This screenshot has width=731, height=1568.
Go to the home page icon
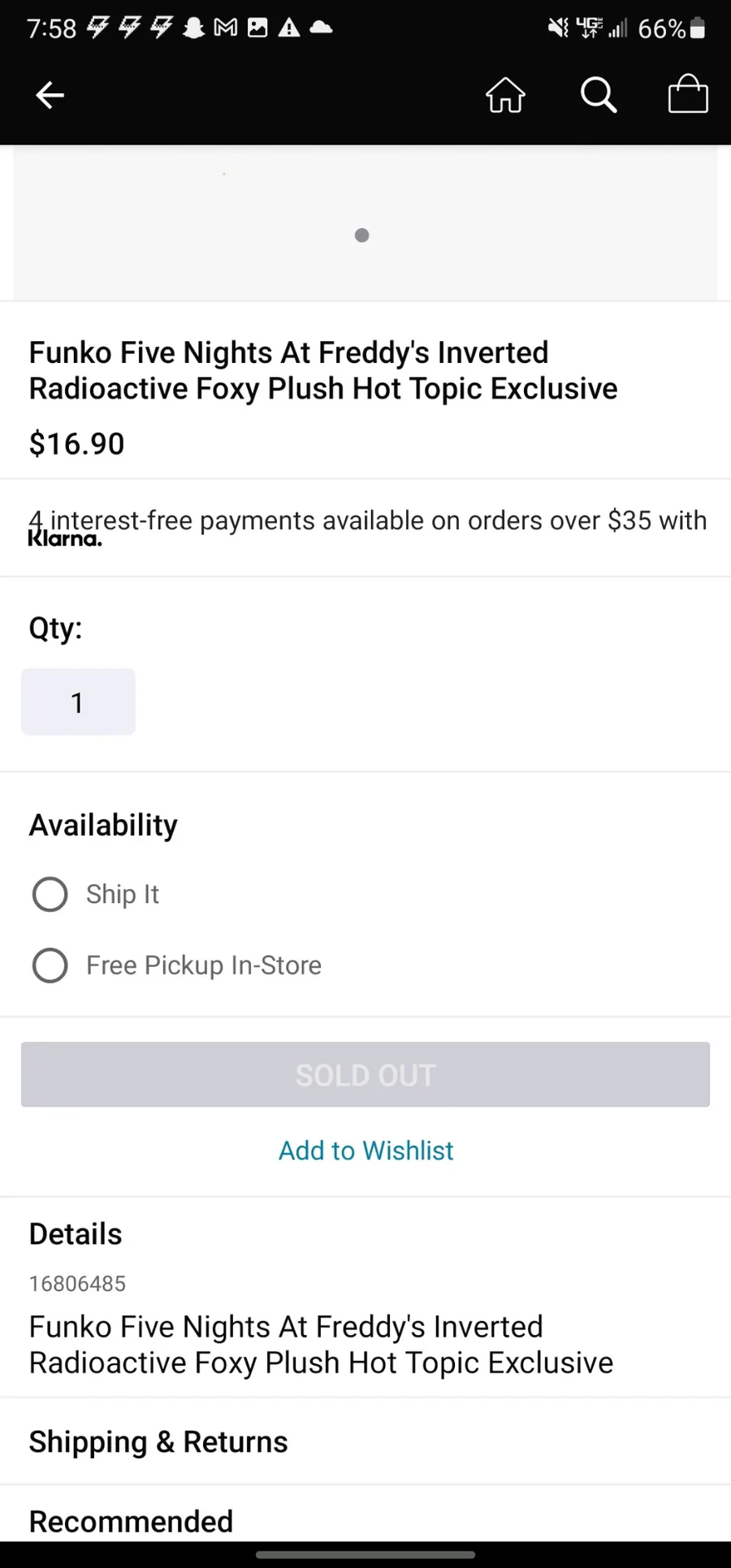point(505,95)
